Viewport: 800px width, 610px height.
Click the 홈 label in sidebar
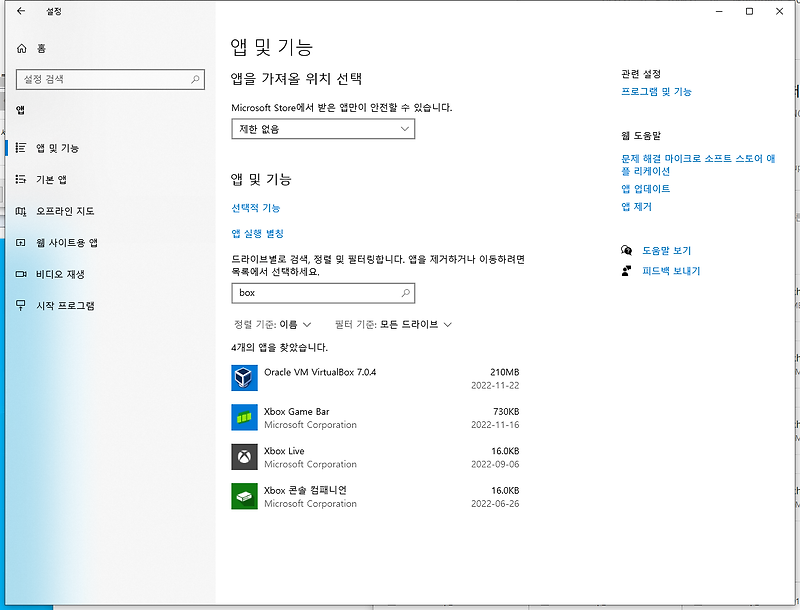[x=41, y=48]
